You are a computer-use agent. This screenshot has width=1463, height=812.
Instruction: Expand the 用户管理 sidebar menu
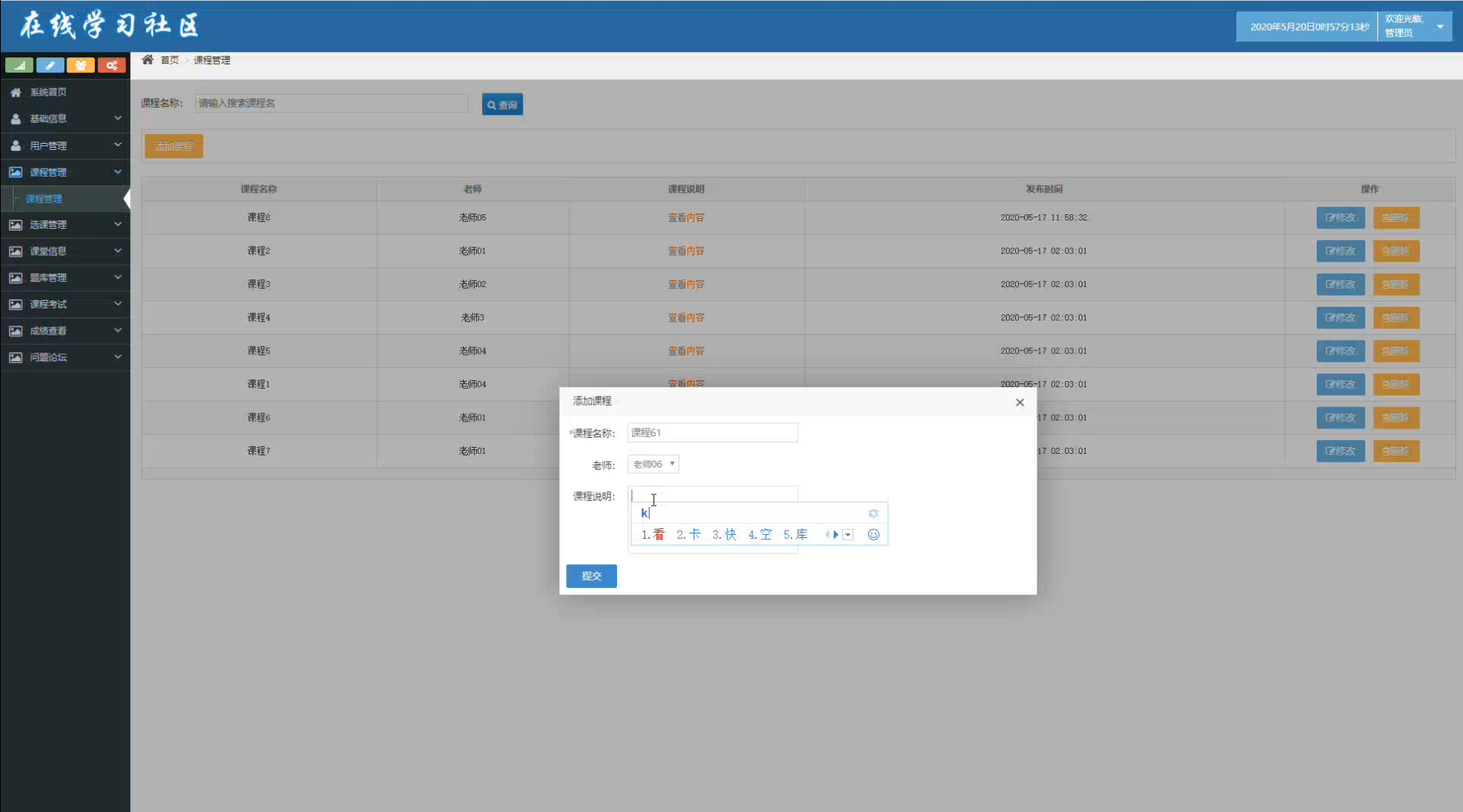point(65,145)
